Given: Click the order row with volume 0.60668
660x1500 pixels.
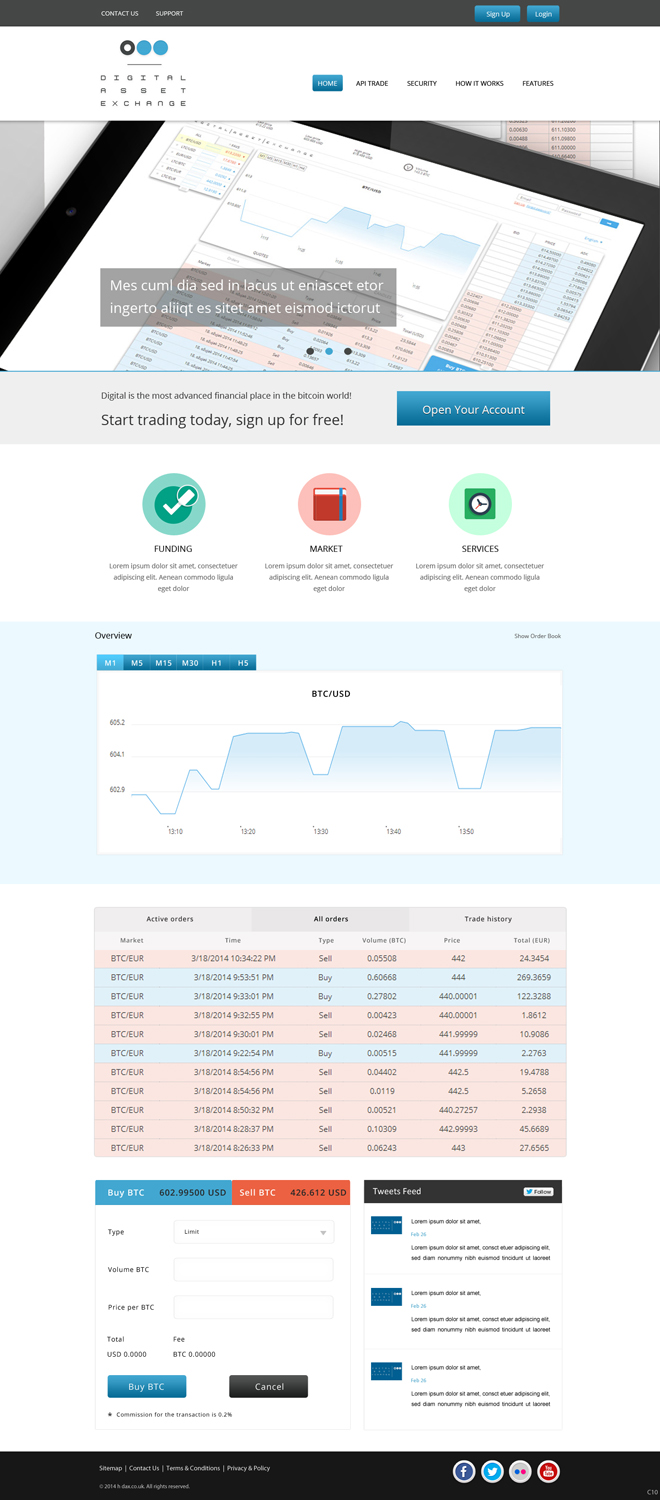Looking at the screenshot, I should pos(330,977).
